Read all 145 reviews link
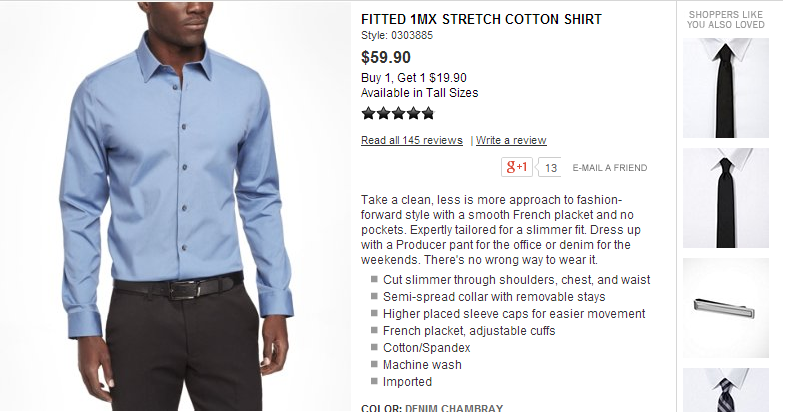795x412 pixels. (x=412, y=140)
